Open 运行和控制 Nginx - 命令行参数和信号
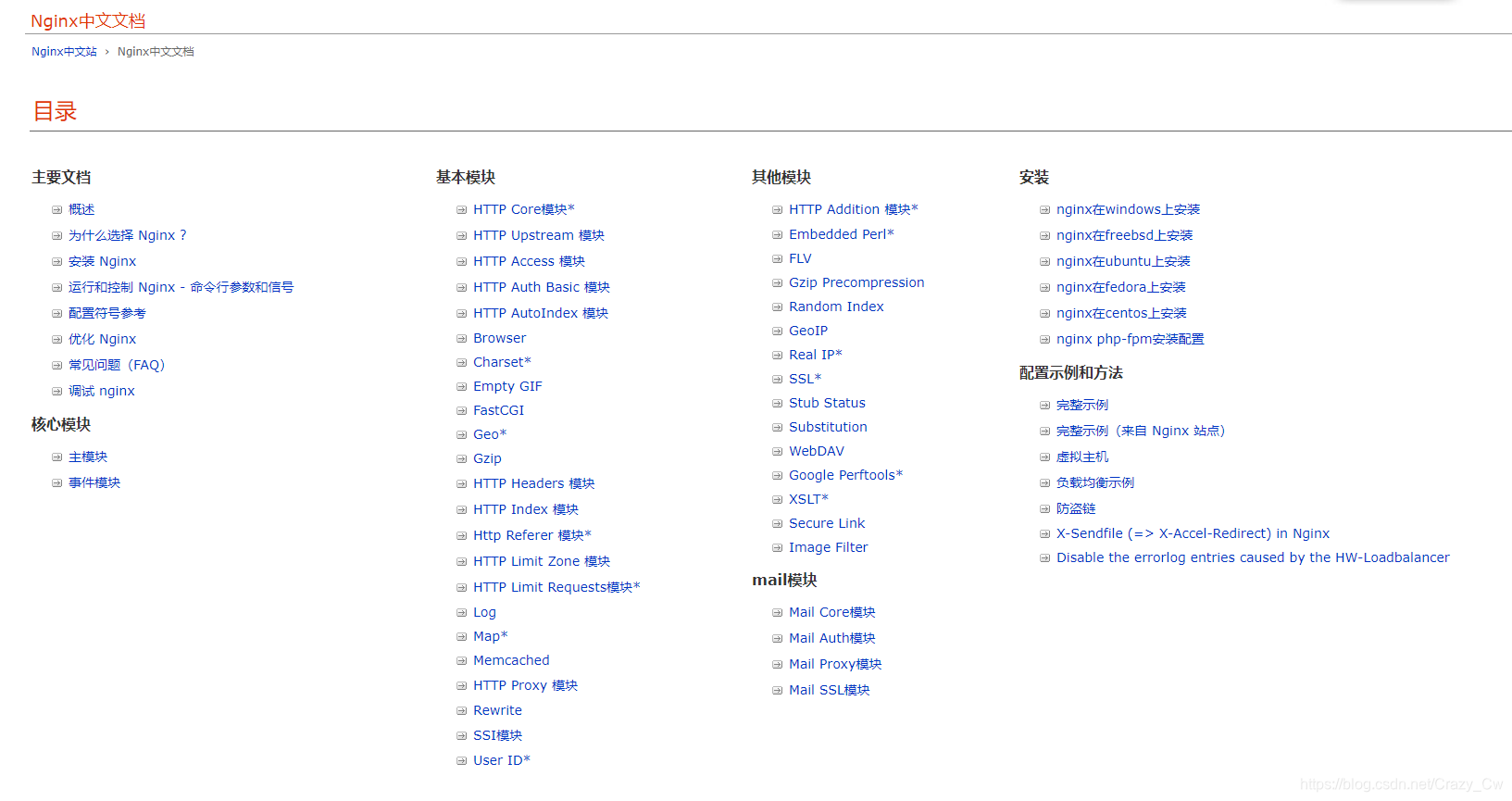 (181, 287)
